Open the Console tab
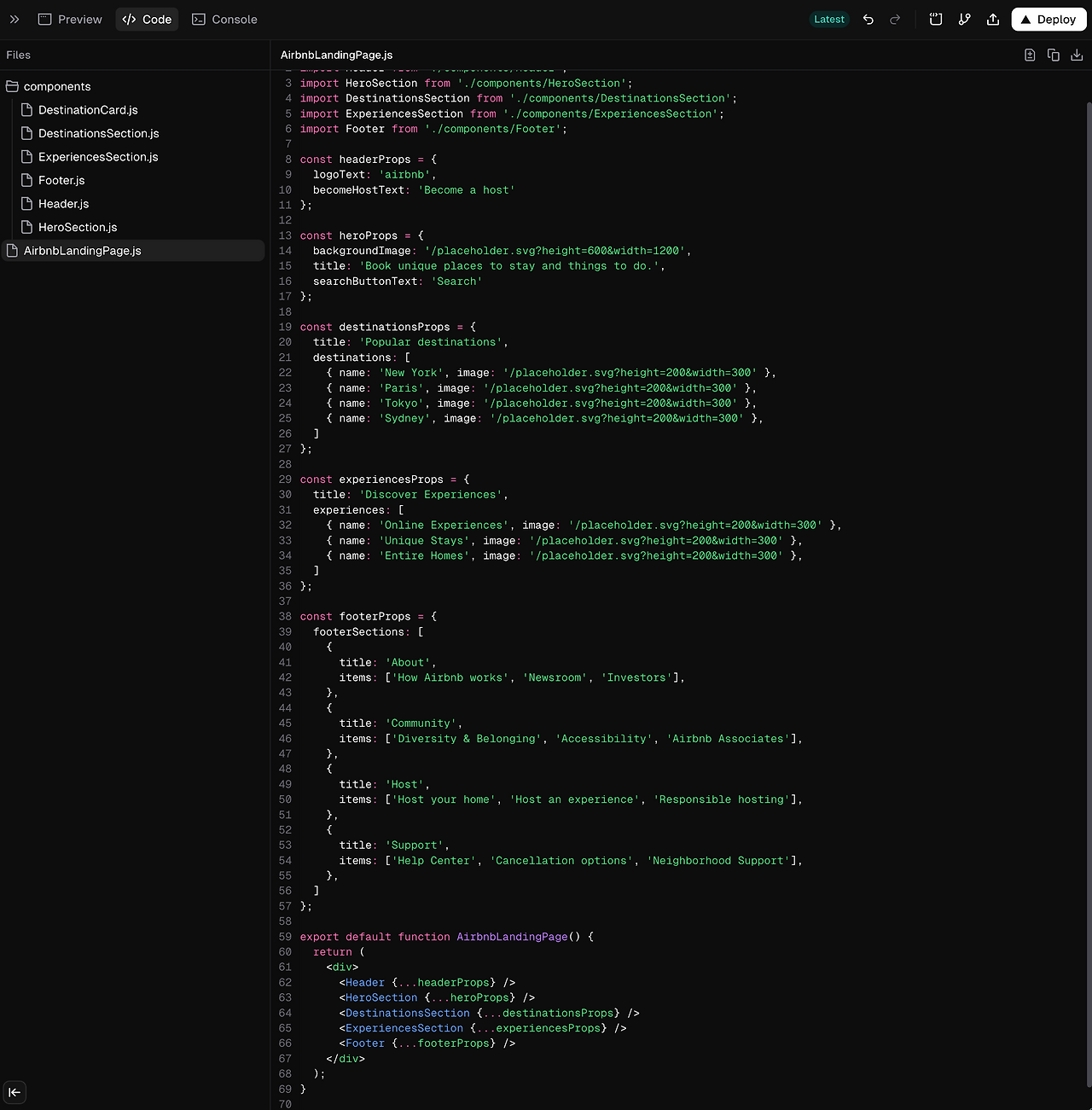The width and height of the screenshot is (1092, 1110). pyautogui.click(x=224, y=19)
